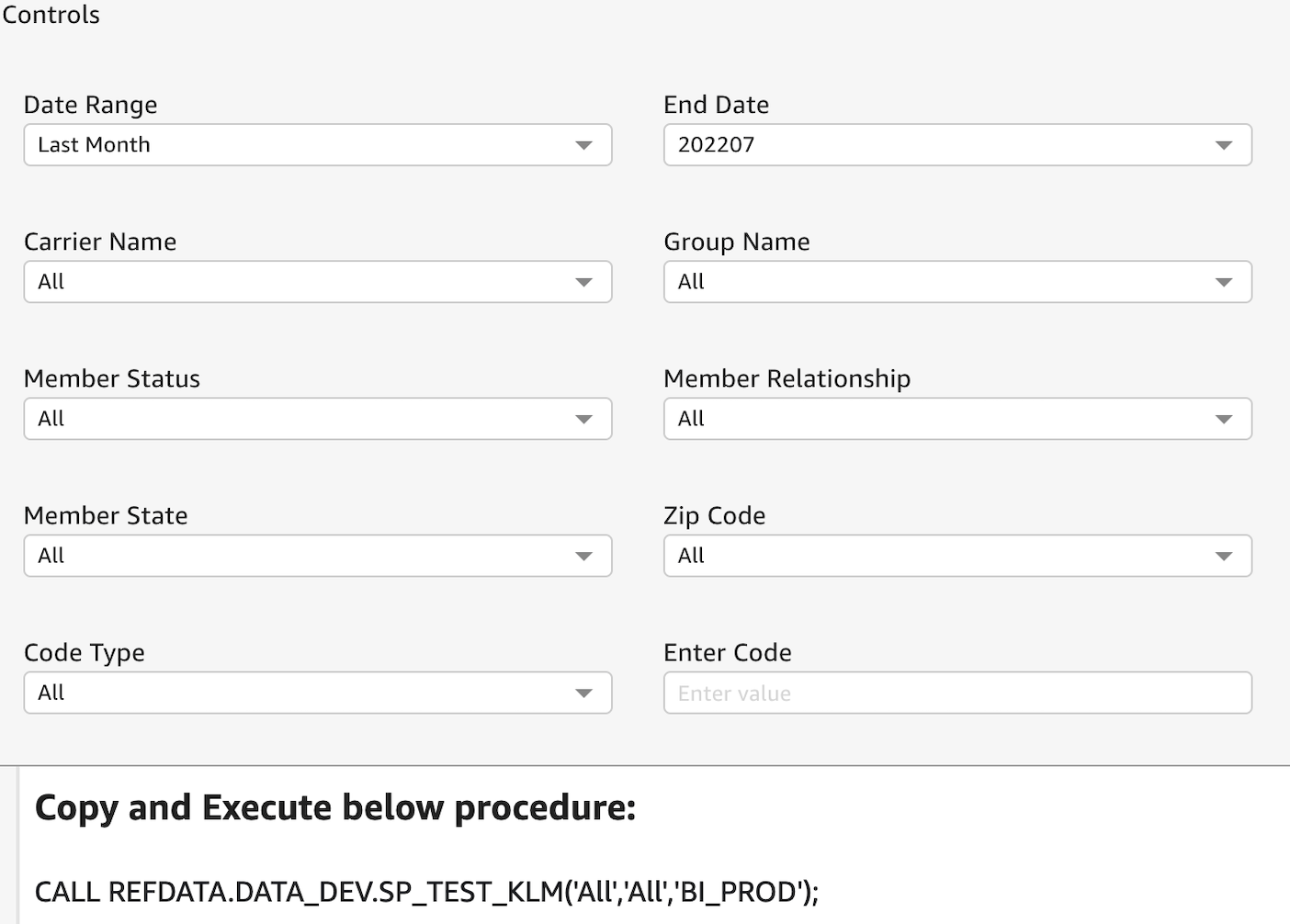Click the Group Name dropdown arrow
The width and height of the screenshot is (1290, 924).
[x=1224, y=281]
